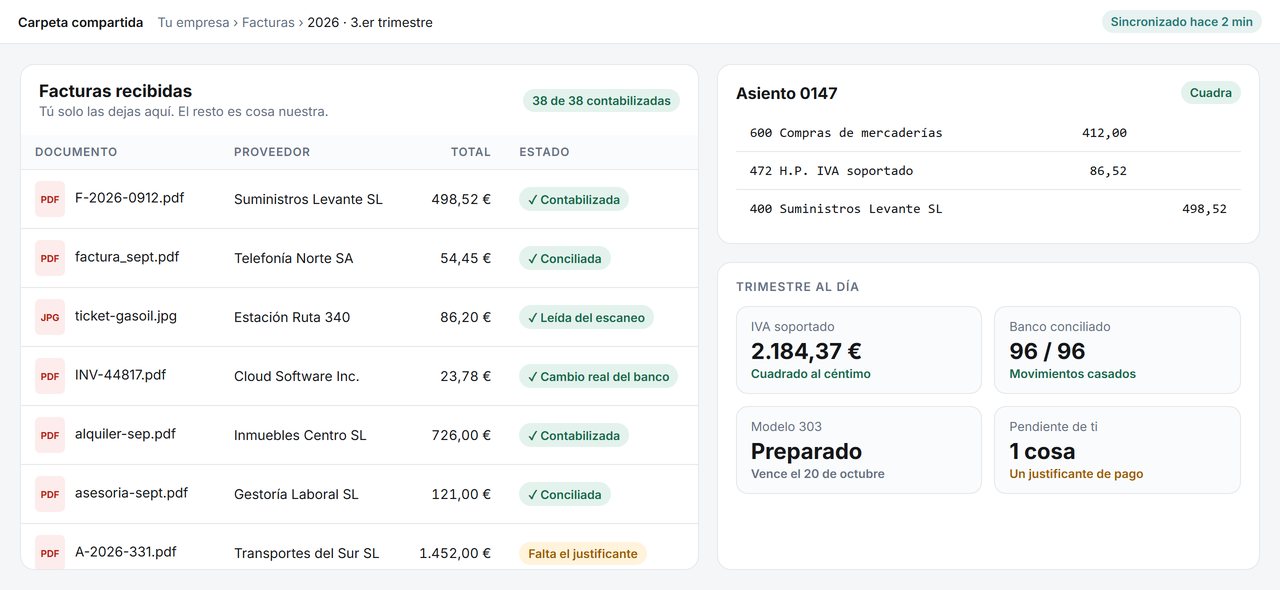Open the 'IVA soportado' summary card
This screenshot has width=1280, height=590.
click(x=859, y=350)
